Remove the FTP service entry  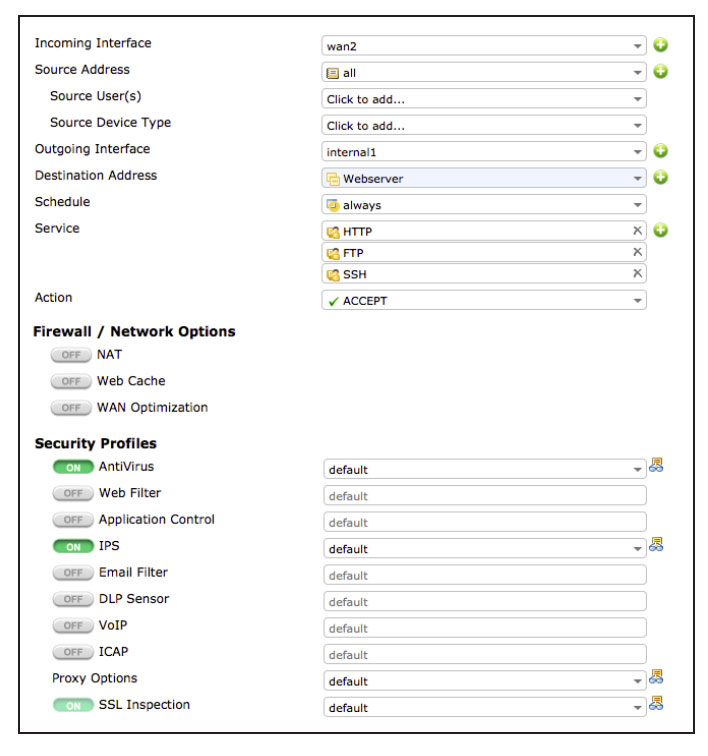pyautogui.click(x=637, y=252)
